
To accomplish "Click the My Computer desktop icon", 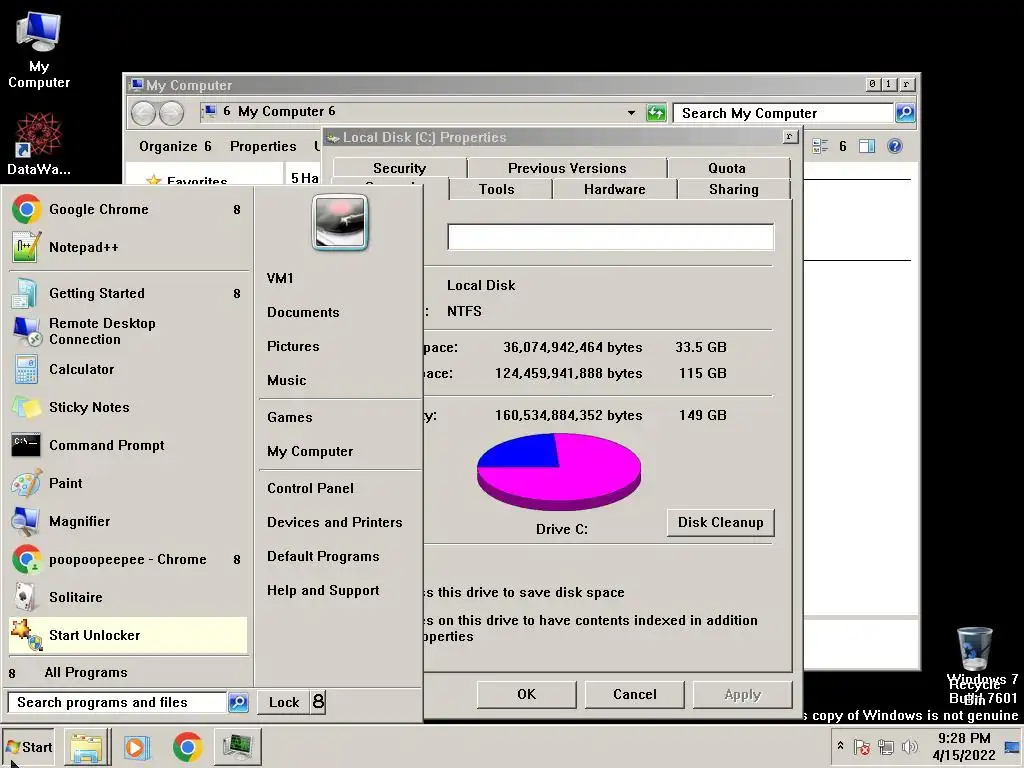I will click(39, 50).
